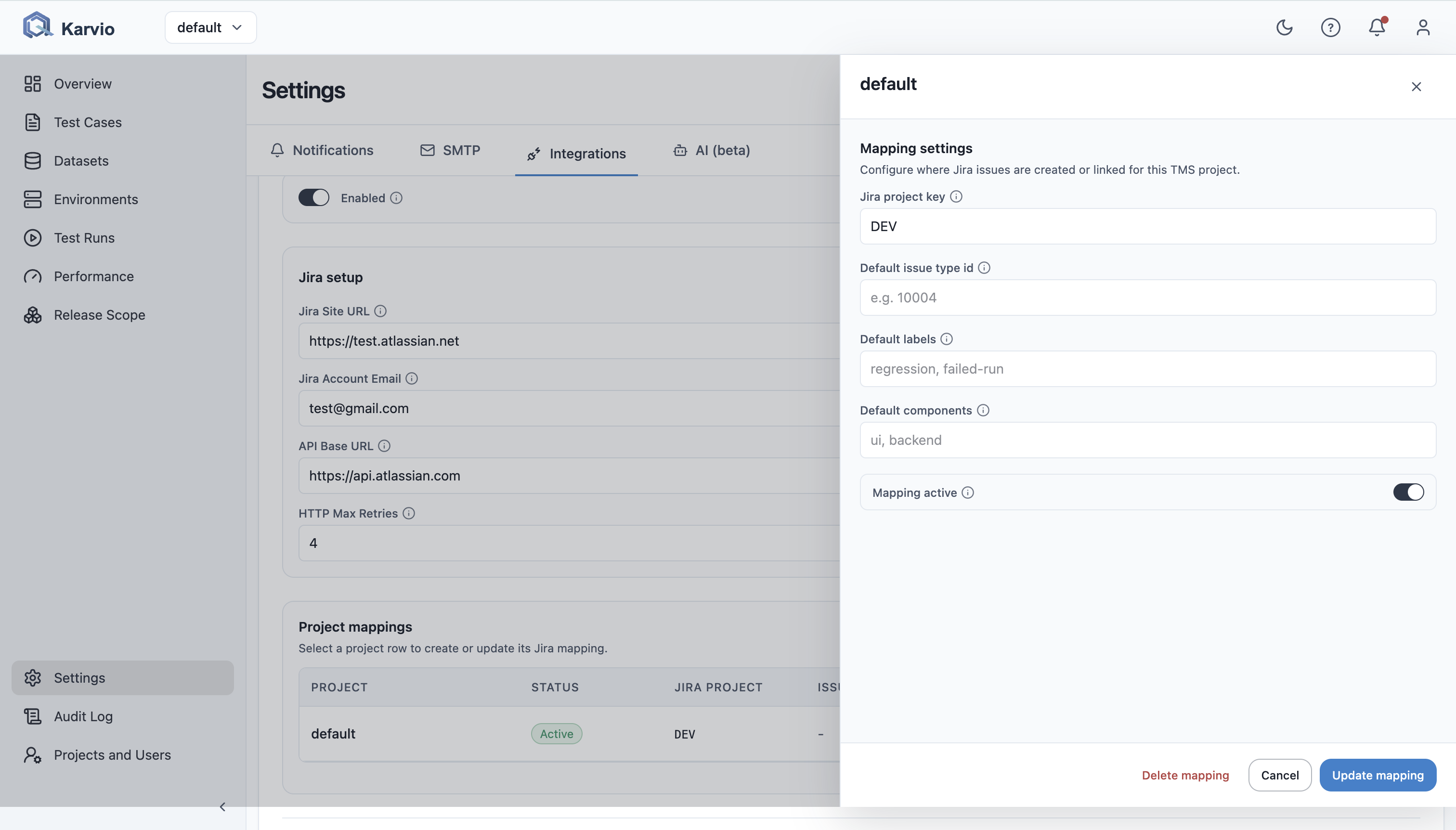
Task: Open the default project dropdown
Action: [x=210, y=27]
